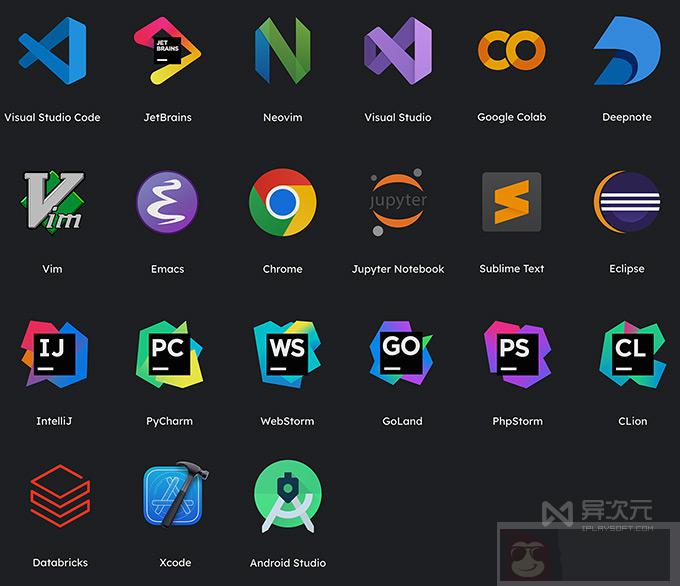Select the "Android Studio" label

[x=288, y=563]
